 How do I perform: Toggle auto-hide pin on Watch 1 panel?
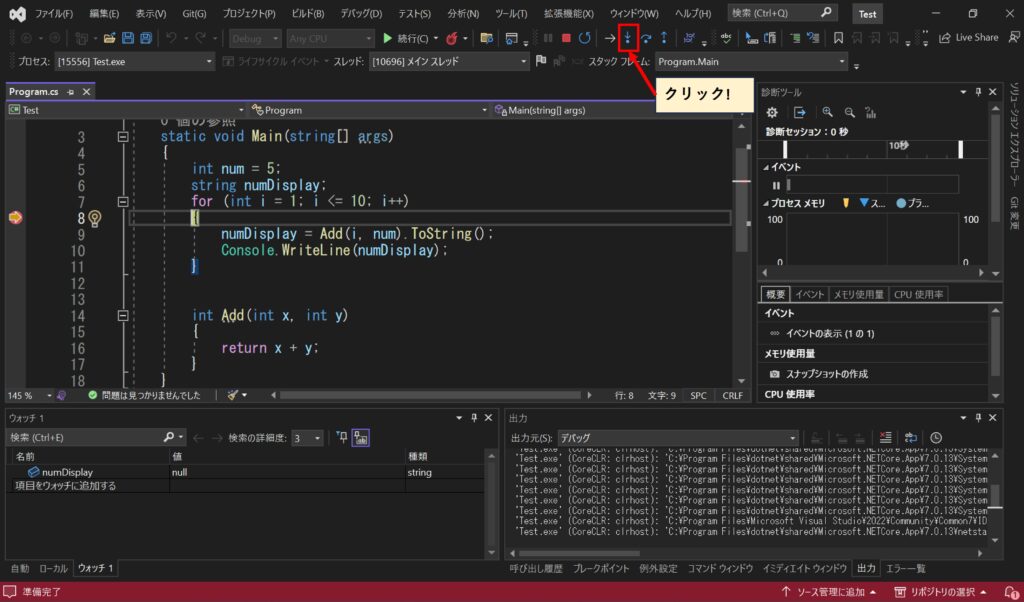coord(474,418)
